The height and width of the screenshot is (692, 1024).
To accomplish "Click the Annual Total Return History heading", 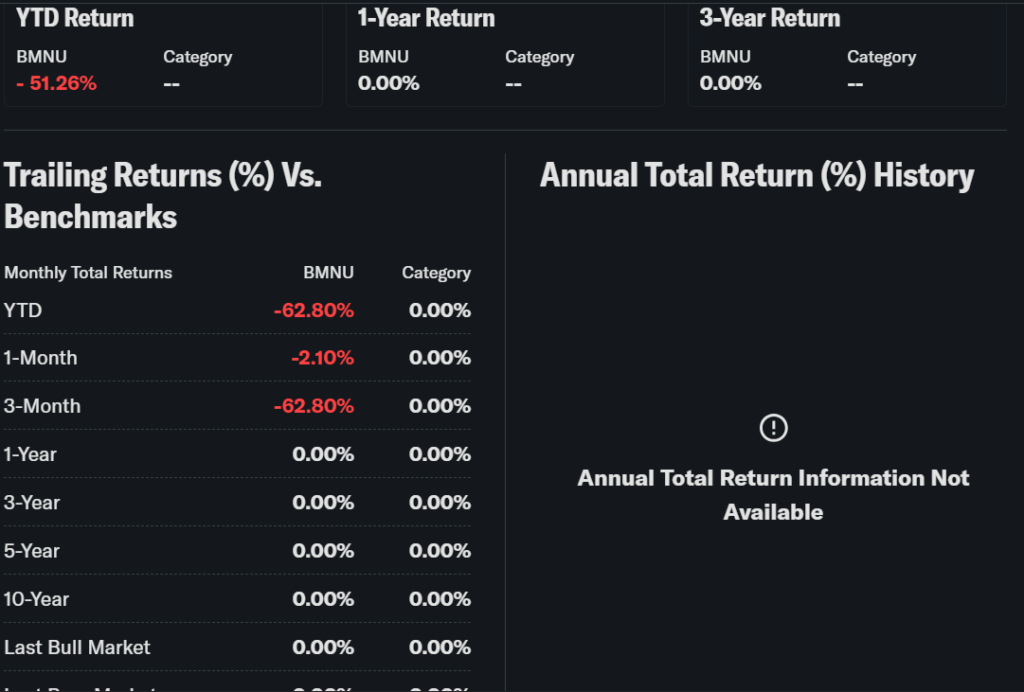I will pyautogui.click(x=757, y=176).
